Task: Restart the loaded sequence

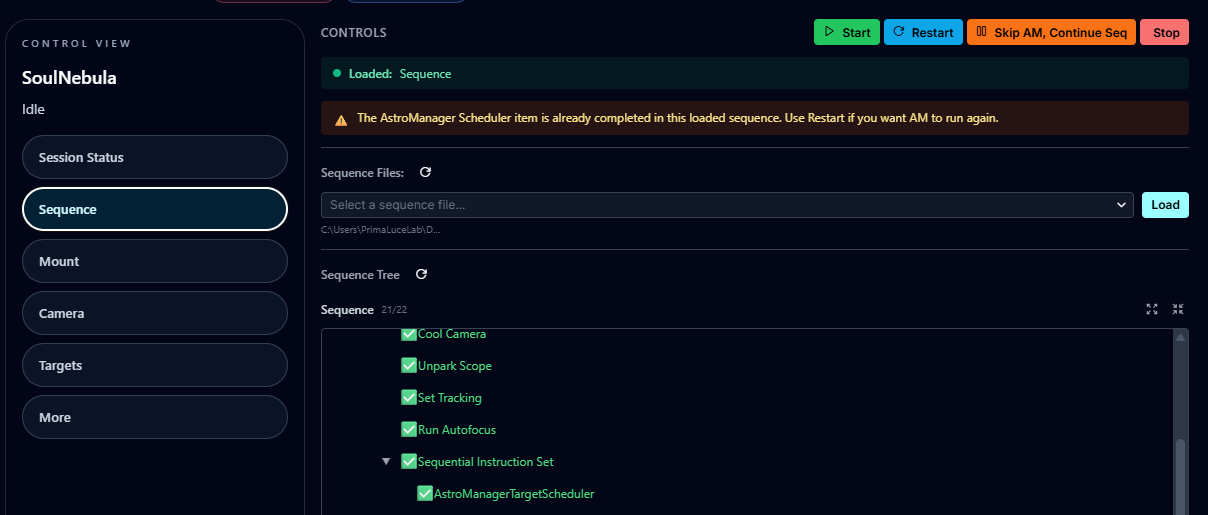Action: pyautogui.click(x=923, y=32)
